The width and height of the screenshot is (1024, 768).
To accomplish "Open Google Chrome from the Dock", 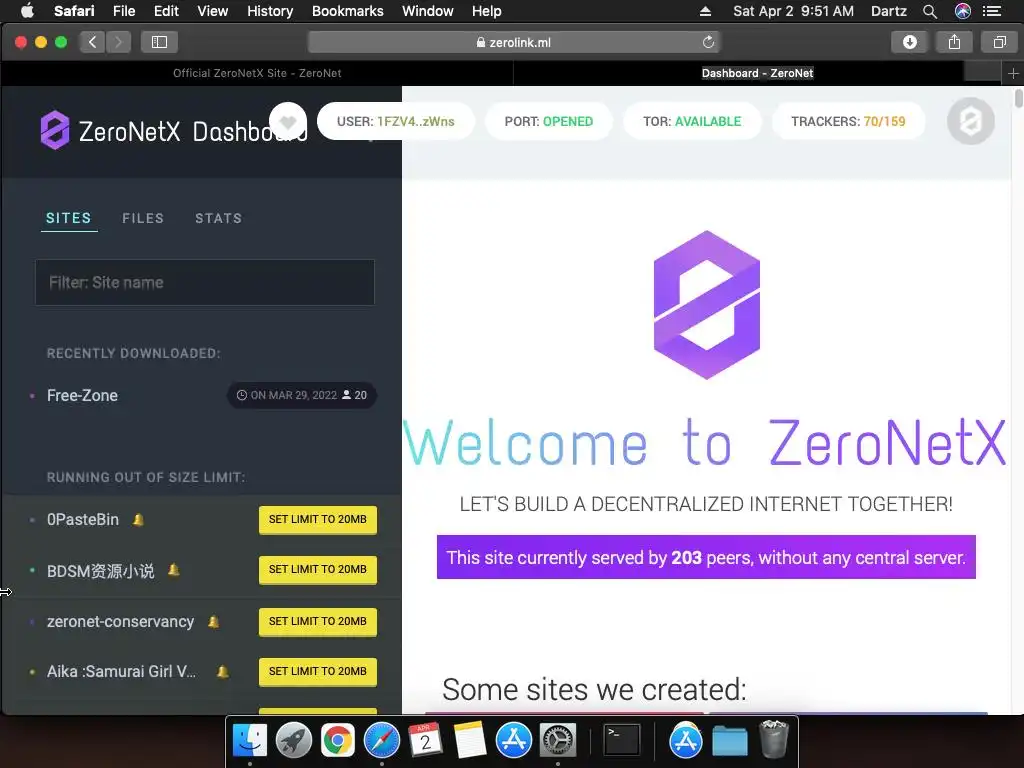I will pos(338,741).
